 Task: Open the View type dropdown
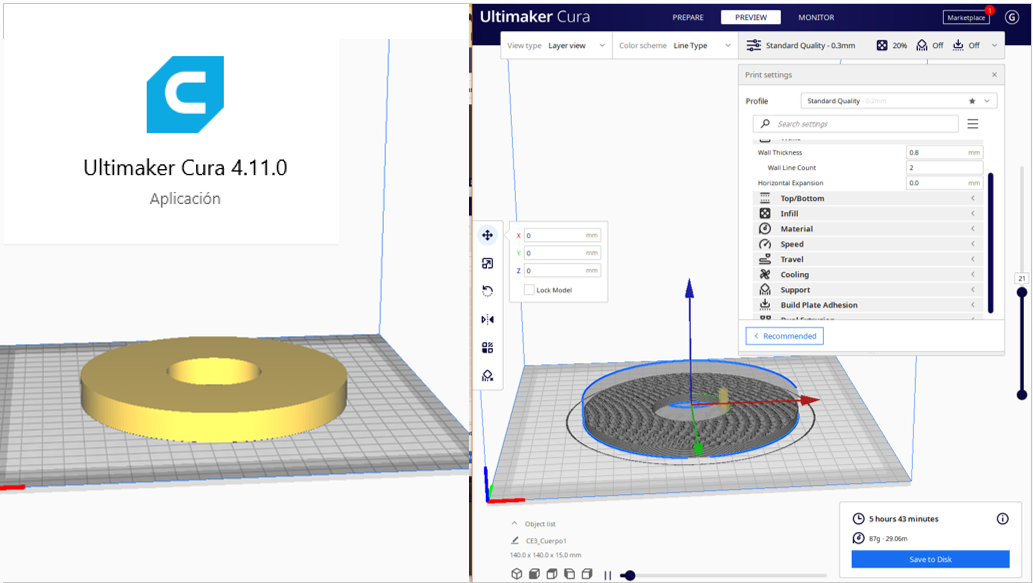pos(556,45)
